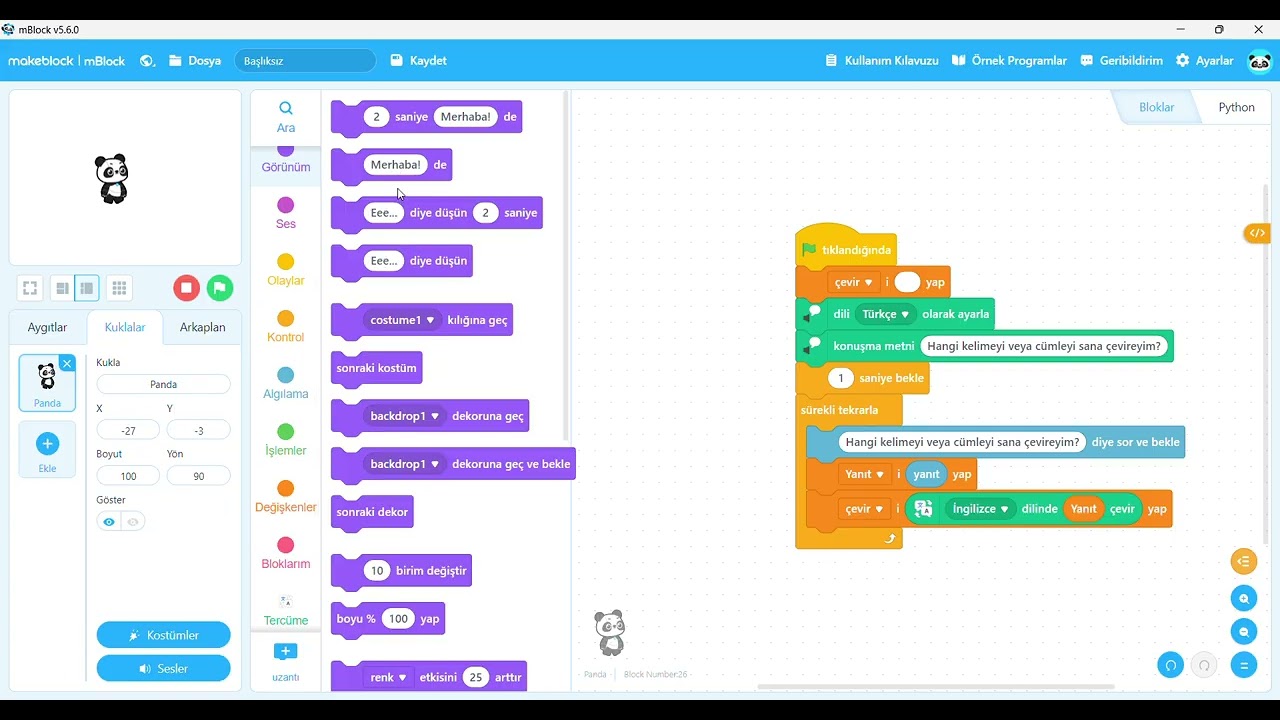Switch to the Kuklalar tab
The height and width of the screenshot is (720, 1280).
click(125, 327)
